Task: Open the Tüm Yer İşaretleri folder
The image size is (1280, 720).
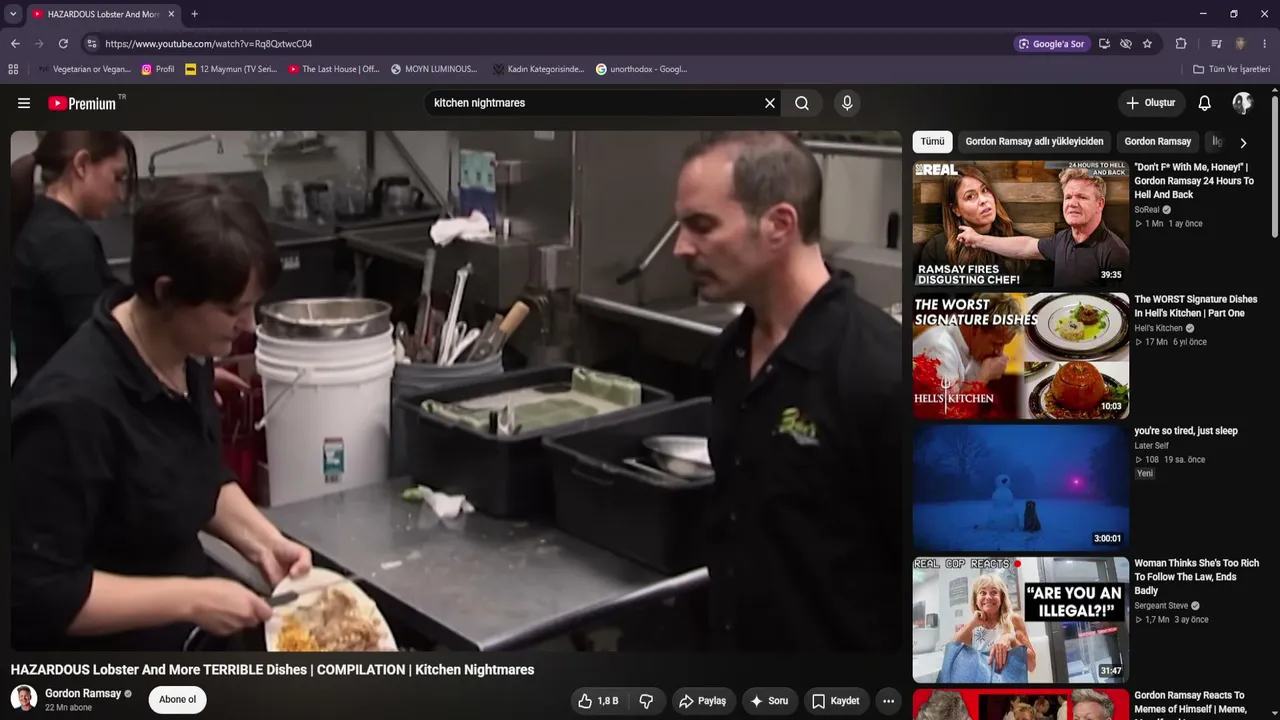Action: [1232, 69]
